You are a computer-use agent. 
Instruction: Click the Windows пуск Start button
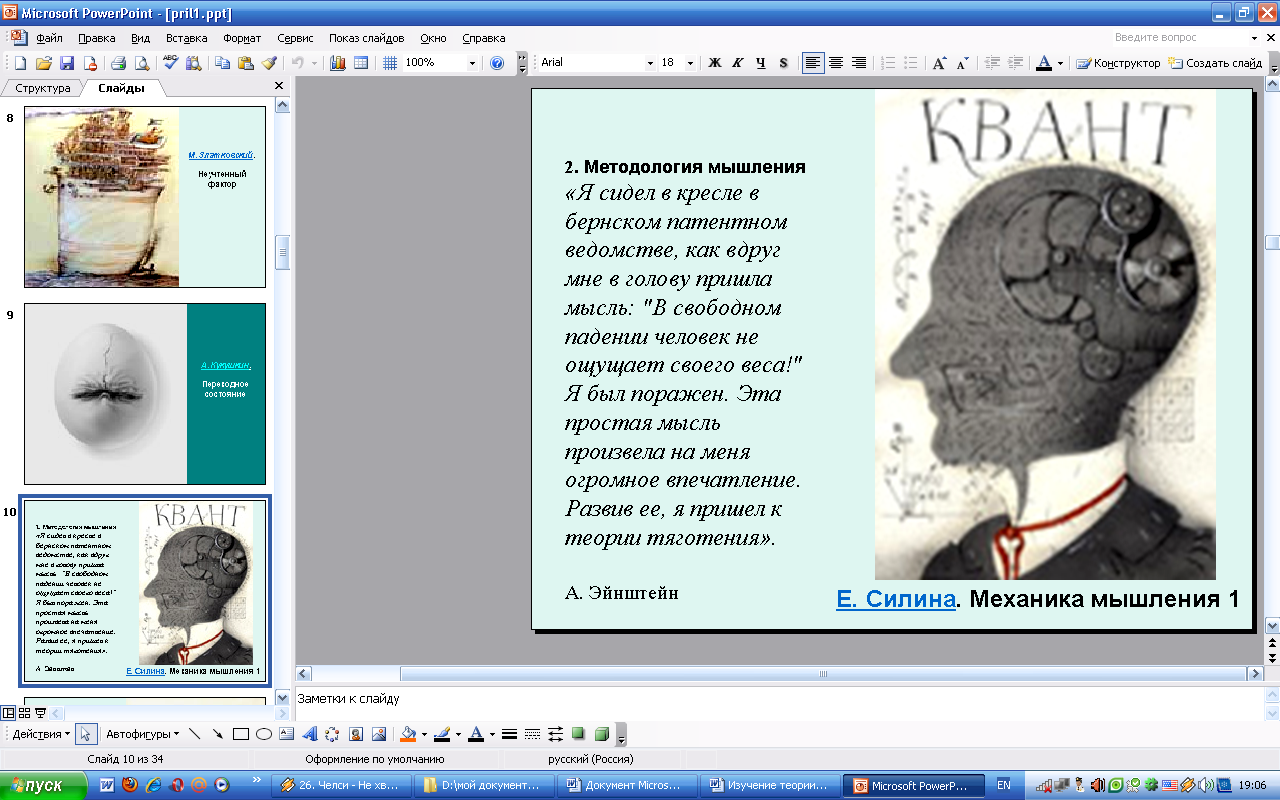43,786
